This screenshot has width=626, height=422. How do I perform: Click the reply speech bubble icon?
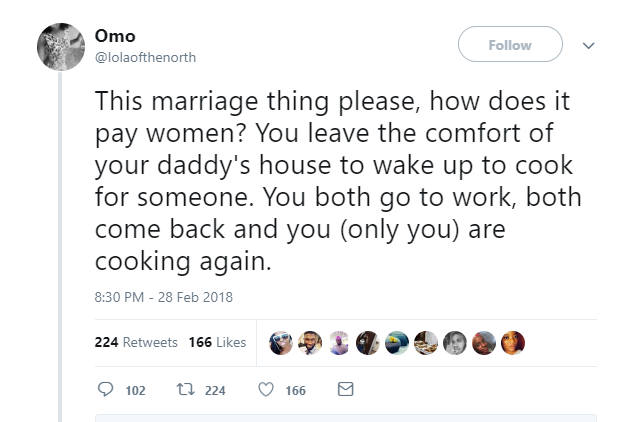[x=107, y=390]
